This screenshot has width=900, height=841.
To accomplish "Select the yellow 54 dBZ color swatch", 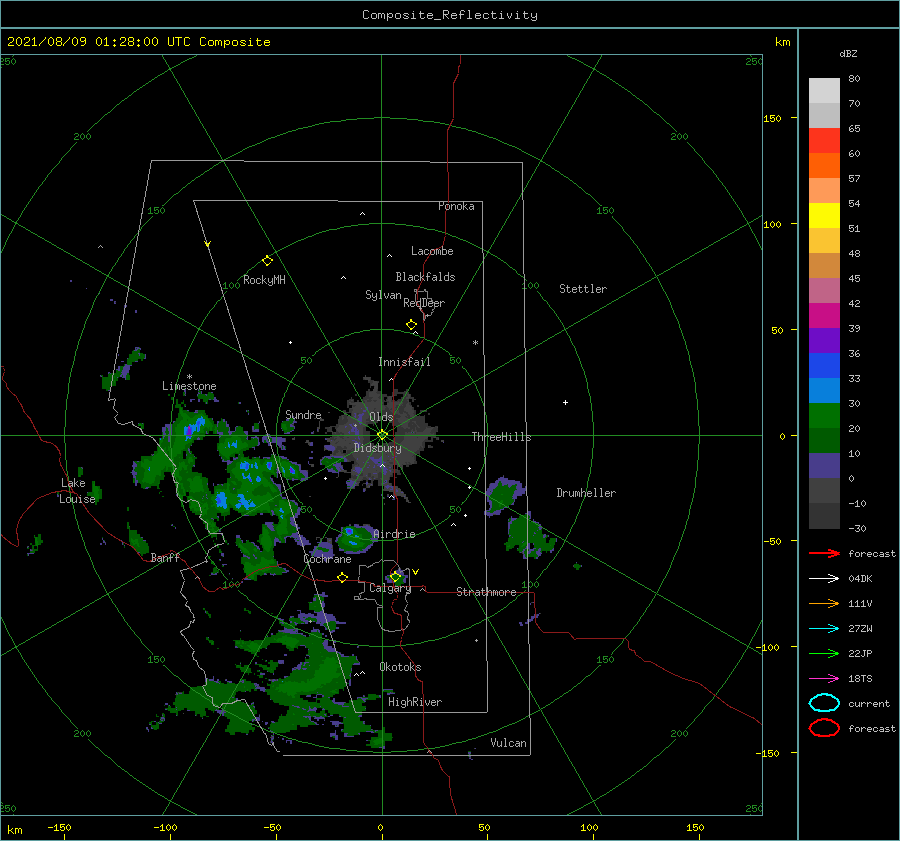I will pyautogui.click(x=824, y=215).
